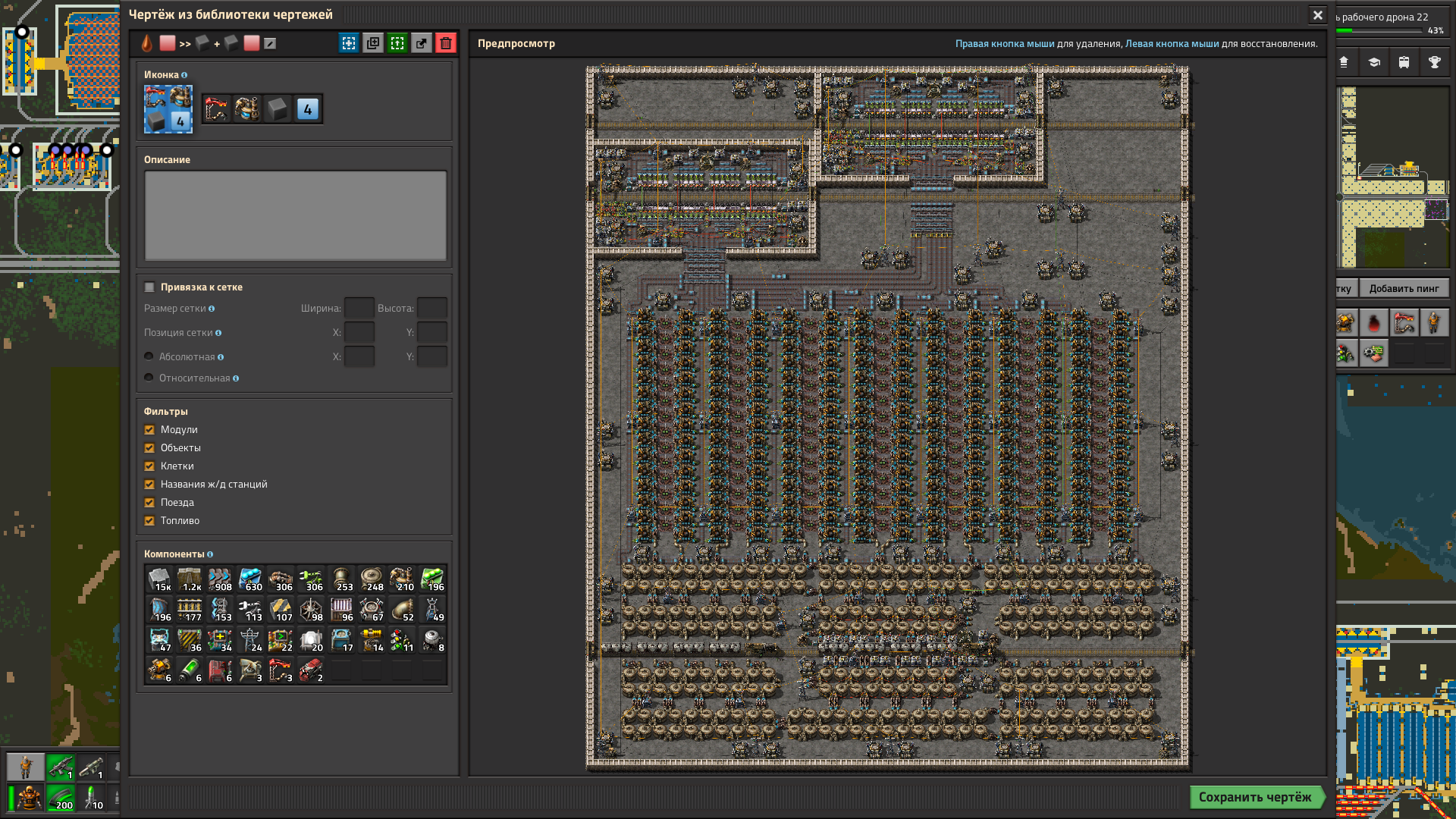Image resolution: width=1456 pixels, height=819 pixels.
Task: Click inside the Описание description text box
Action: 296,215
